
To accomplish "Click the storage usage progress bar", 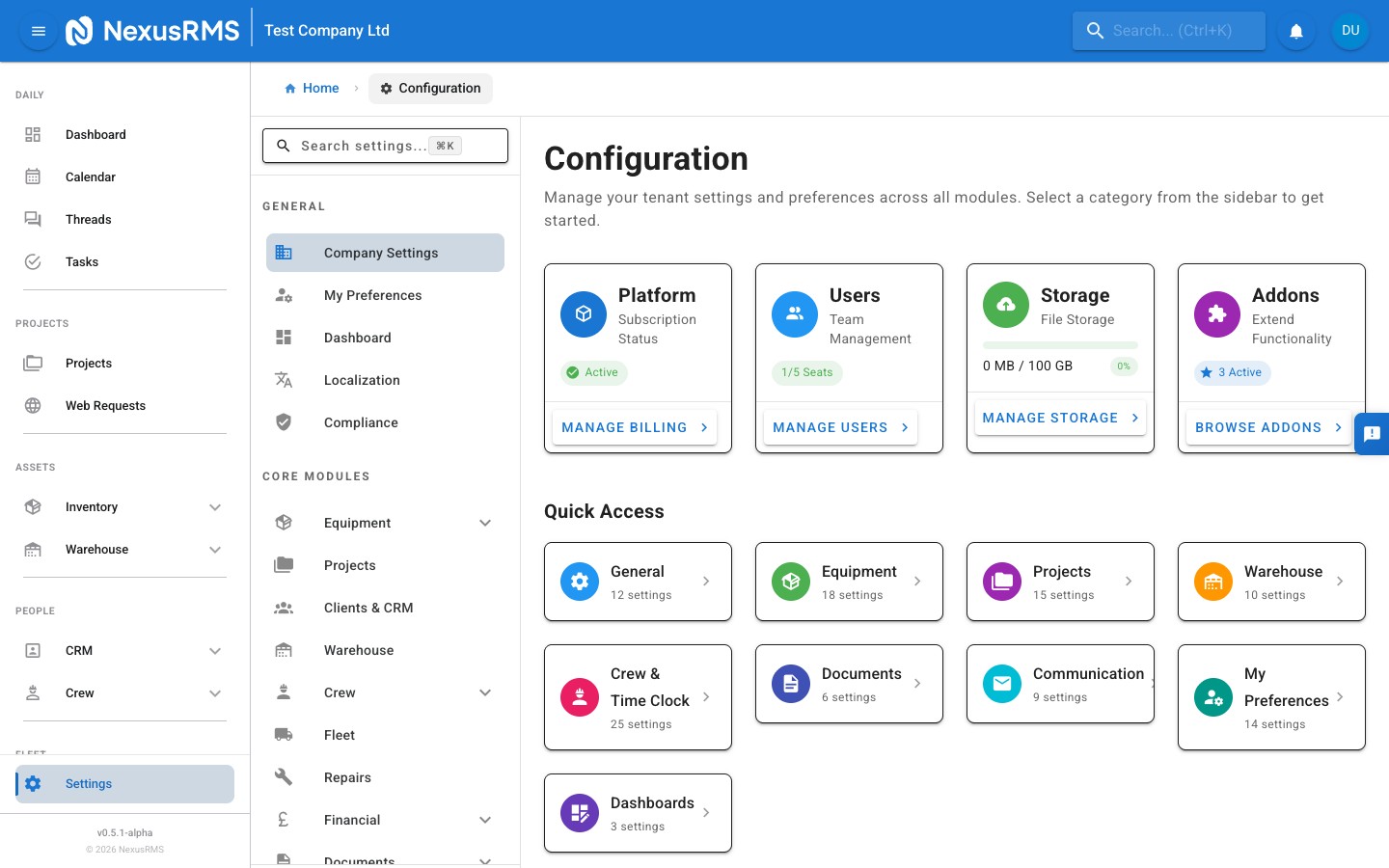I will click(x=1059, y=344).
